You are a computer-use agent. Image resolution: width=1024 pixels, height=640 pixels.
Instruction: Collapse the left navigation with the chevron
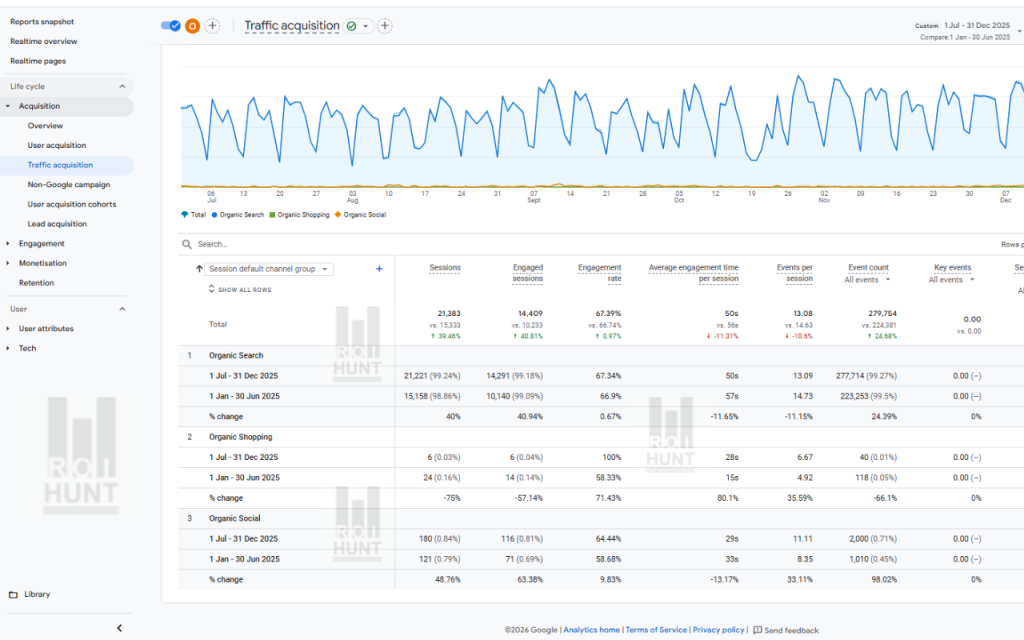[119, 626]
